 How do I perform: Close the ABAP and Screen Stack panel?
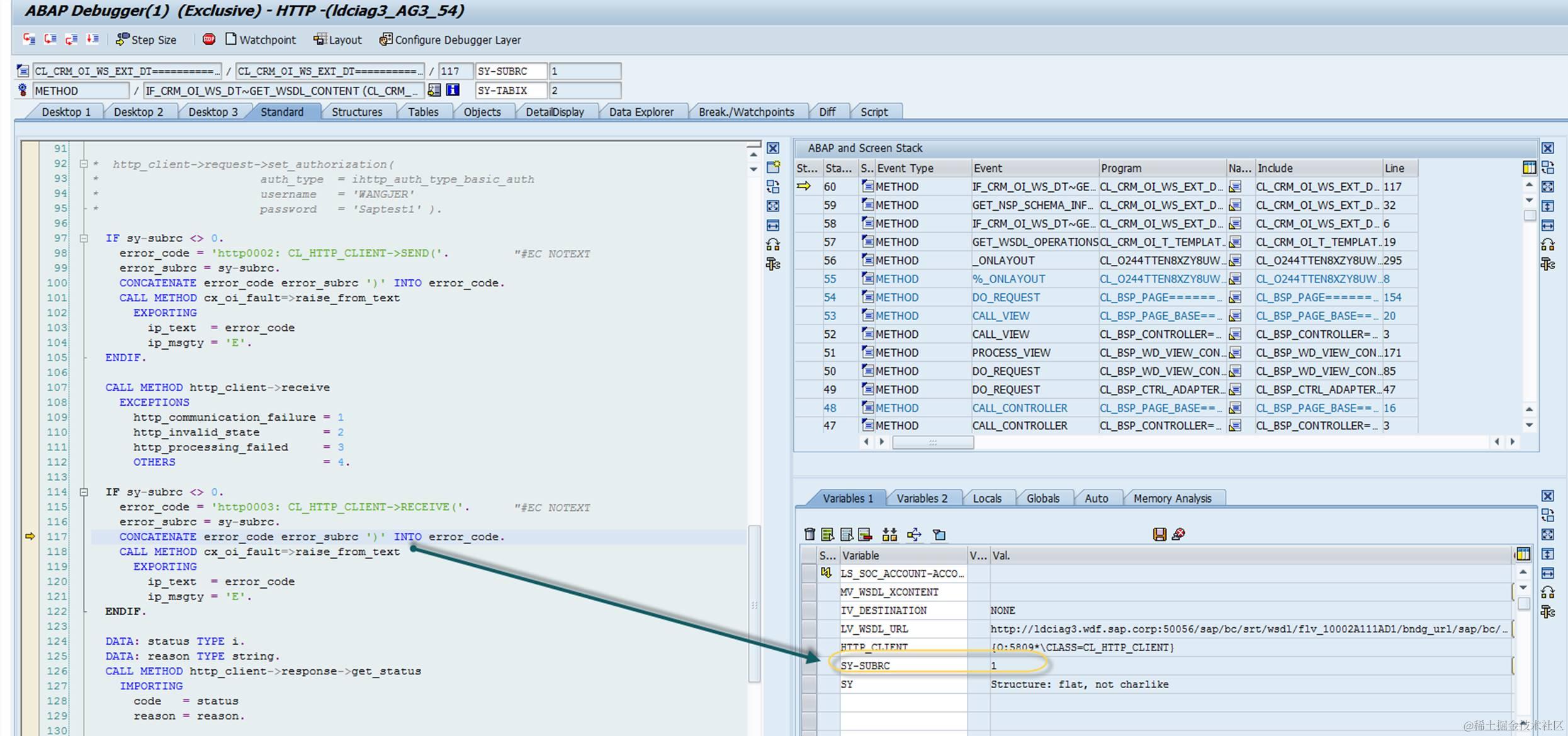[x=1547, y=148]
